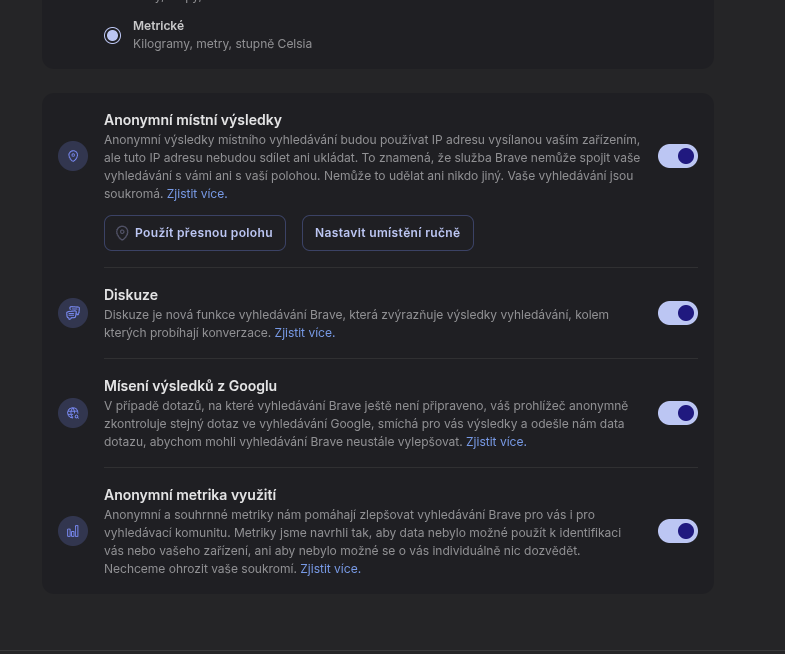Click the Nastavit umístění ručně button
Viewport: 785px width, 654px height.
[387, 233]
